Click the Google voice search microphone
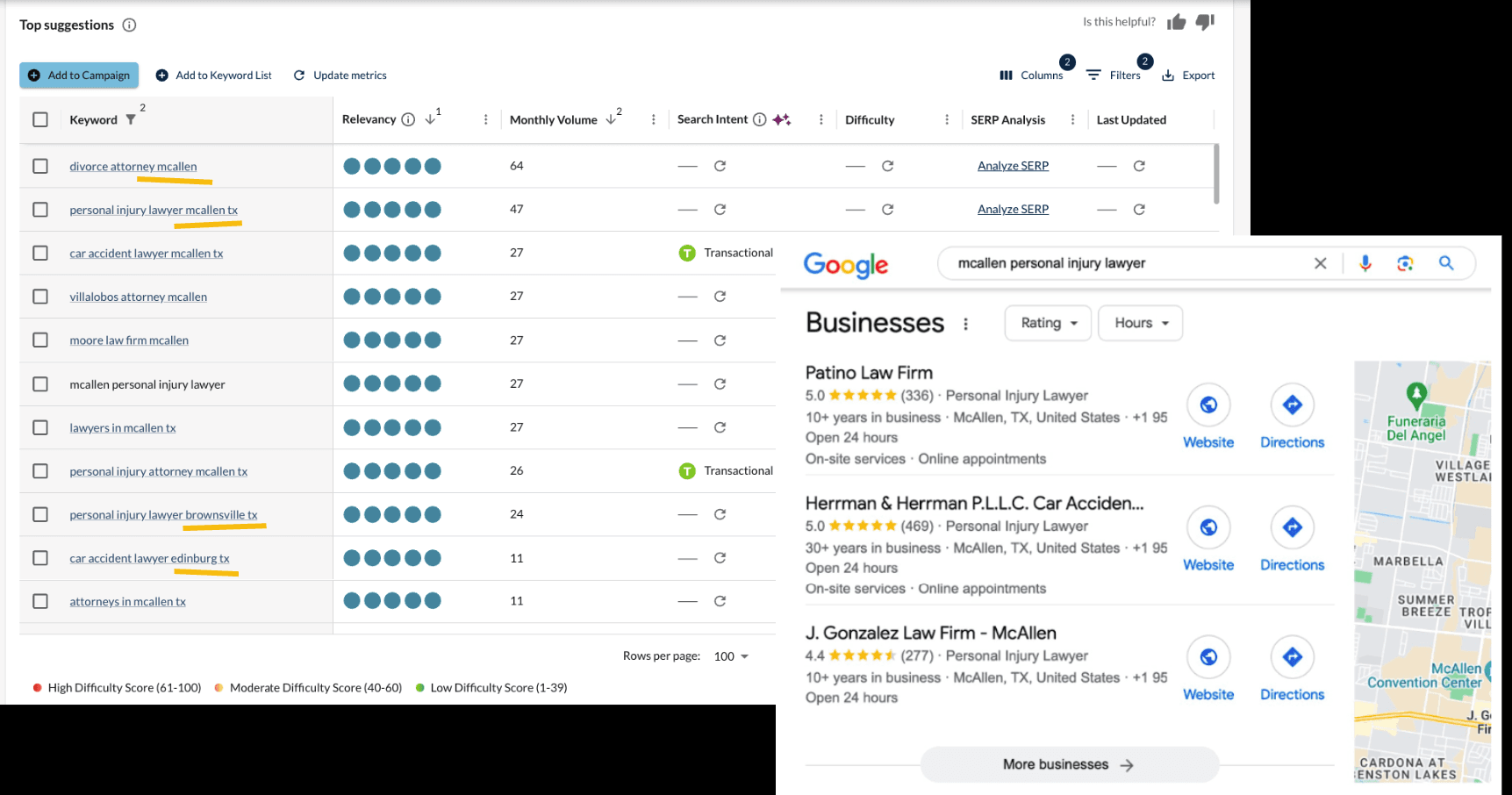The image size is (1512, 795). click(1365, 263)
